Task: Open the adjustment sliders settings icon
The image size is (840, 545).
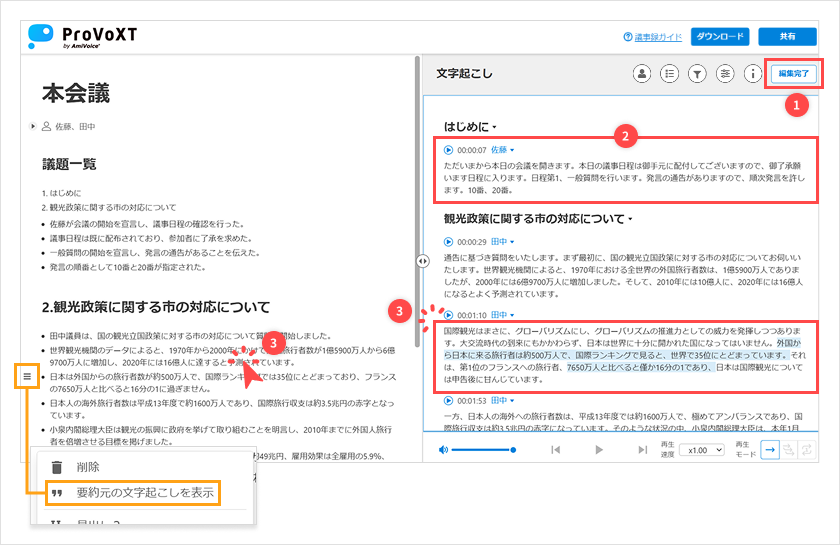Action: (x=725, y=73)
